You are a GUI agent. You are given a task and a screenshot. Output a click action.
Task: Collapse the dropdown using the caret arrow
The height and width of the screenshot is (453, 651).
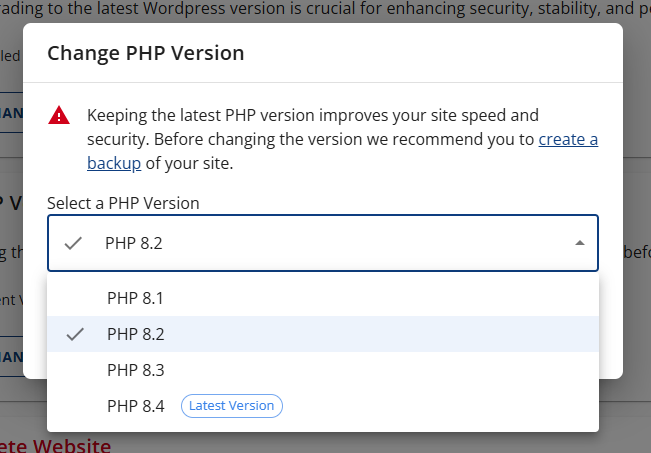pos(579,243)
